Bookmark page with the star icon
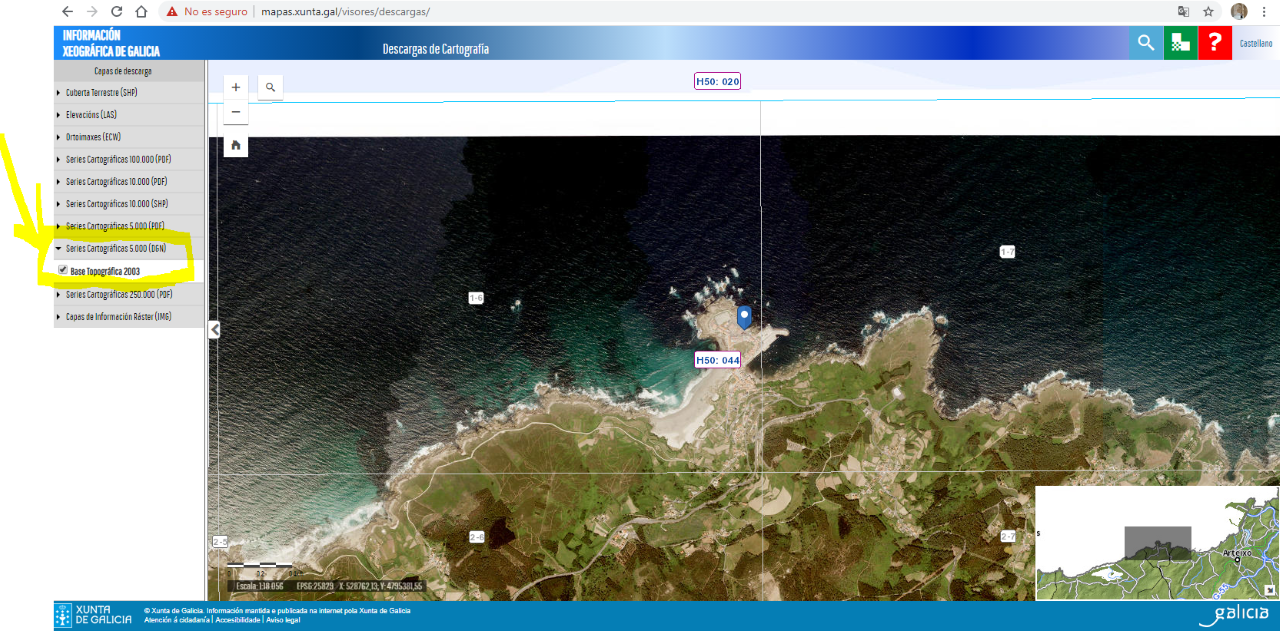The image size is (1280, 631). (x=1208, y=12)
